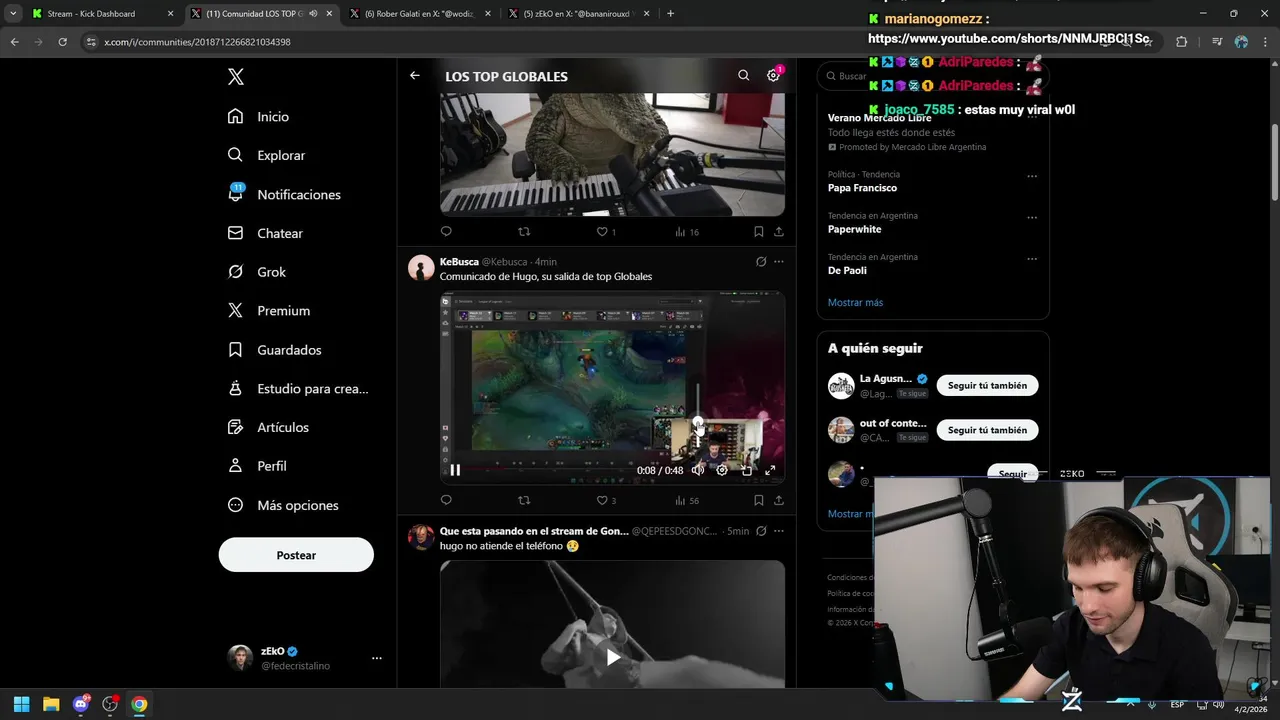The width and height of the screenshot is (1280, 720).
Task: Click the Perfil person icon
Action: point(235,466)
